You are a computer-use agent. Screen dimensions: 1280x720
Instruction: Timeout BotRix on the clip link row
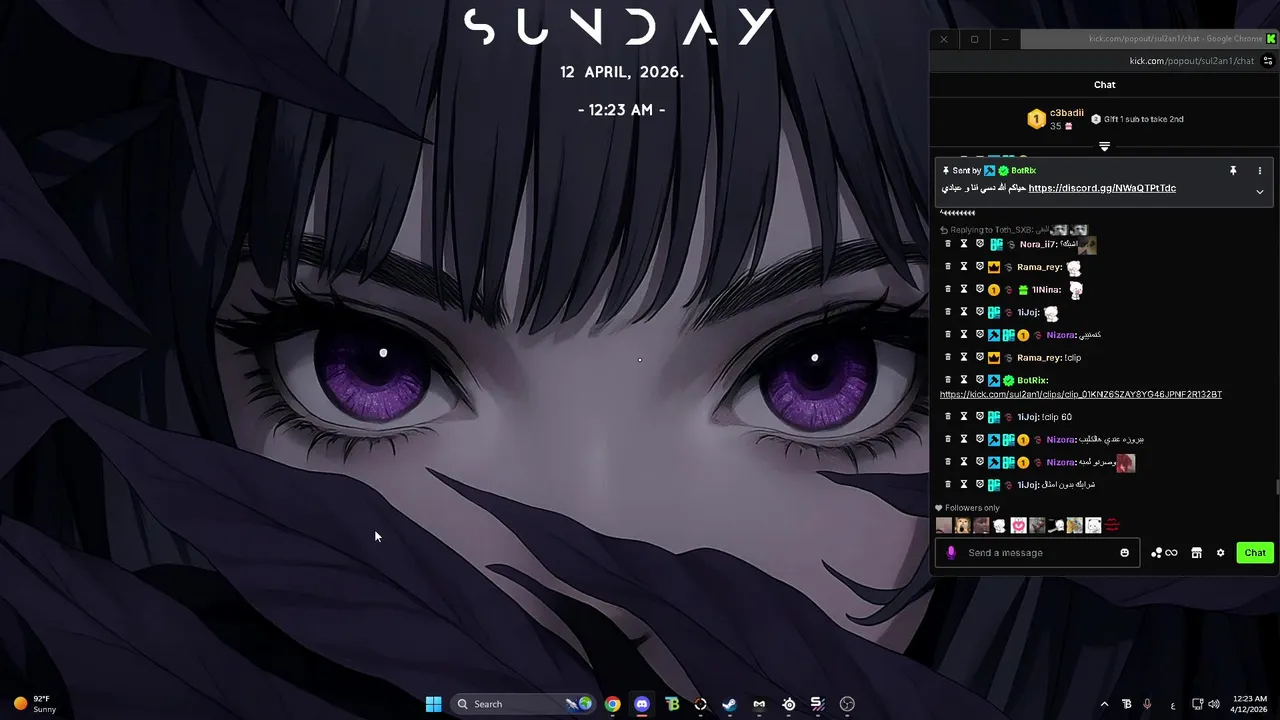pyautogui.click(x=964, y=380)
